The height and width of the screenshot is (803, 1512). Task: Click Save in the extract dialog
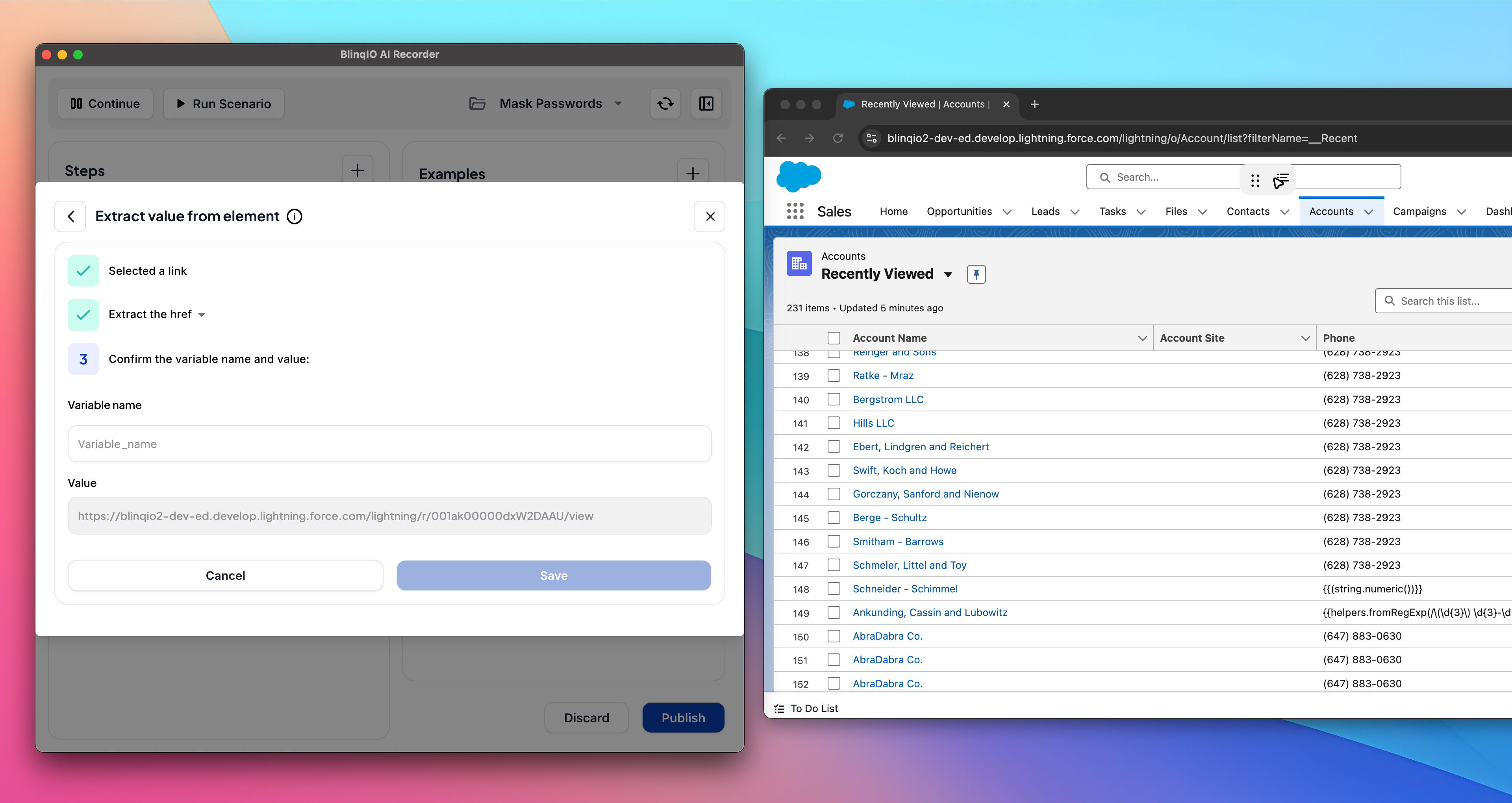pyautogui.click(x=554, y=576)
